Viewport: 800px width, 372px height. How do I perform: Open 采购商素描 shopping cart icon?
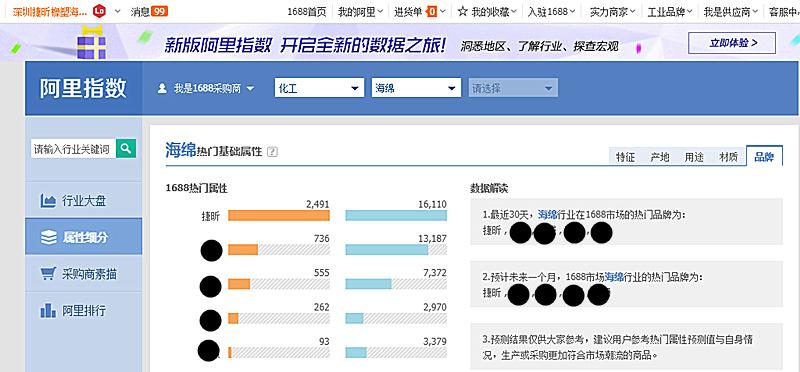click(48, 274)
